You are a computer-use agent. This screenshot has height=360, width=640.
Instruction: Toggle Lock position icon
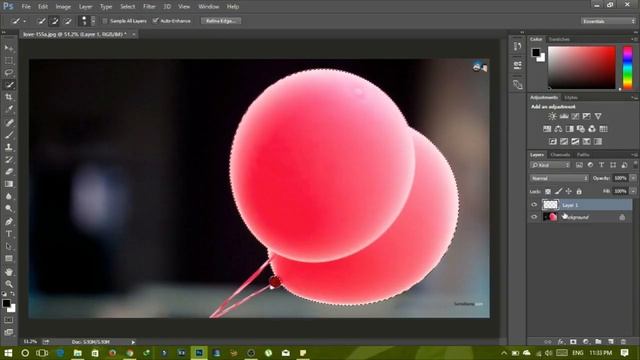(x=568, y=191)
